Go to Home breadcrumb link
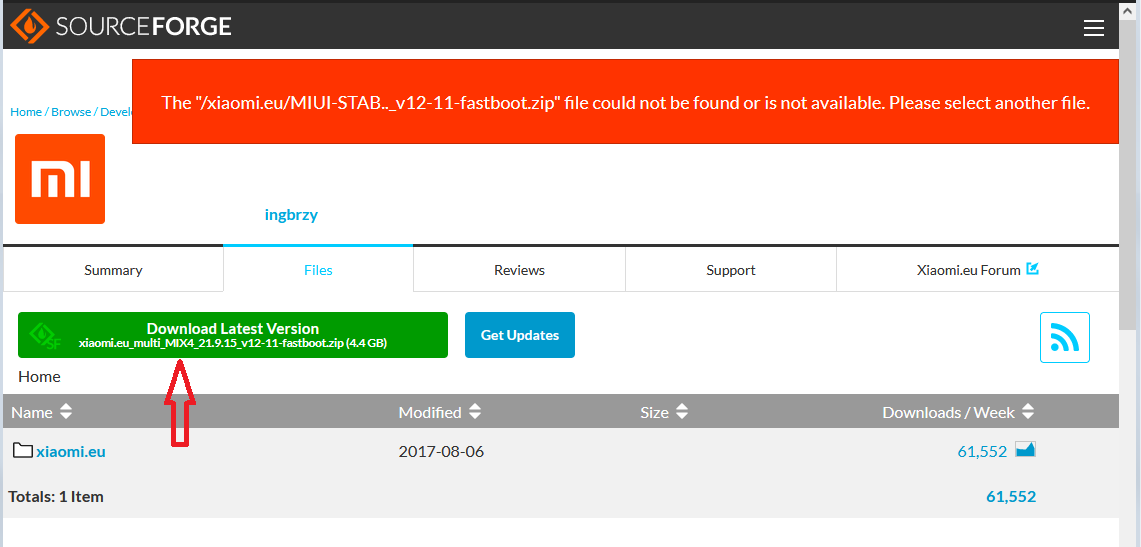The width and height of the screenshot is (1141, 547). point(25,112)
